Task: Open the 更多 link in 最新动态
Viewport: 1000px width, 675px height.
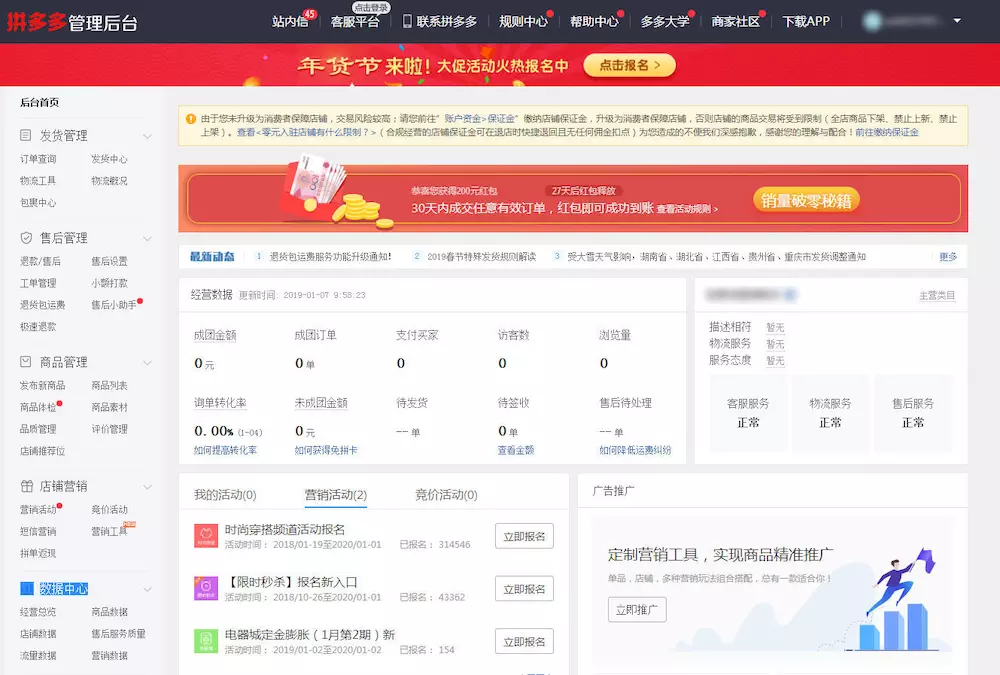Action: click(948, 257)
